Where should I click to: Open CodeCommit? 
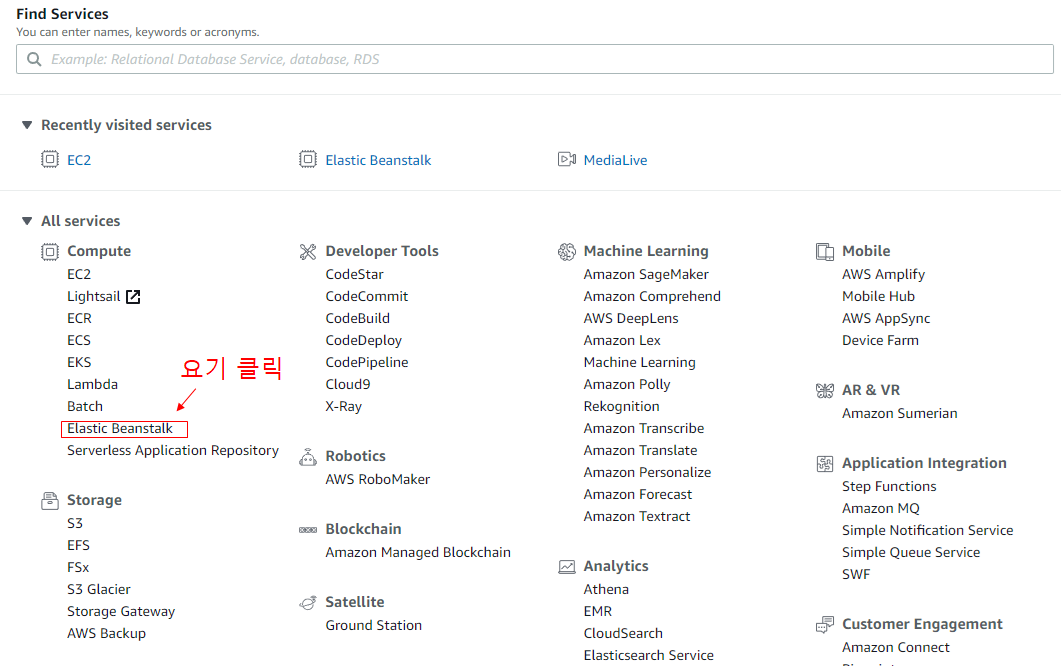pyautogui.click(x=367, y=296)
